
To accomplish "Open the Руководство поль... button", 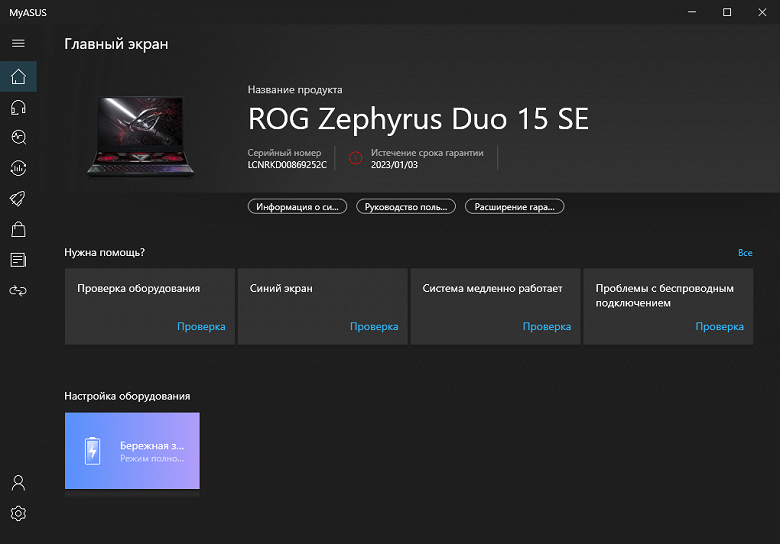I will point(406,206).
